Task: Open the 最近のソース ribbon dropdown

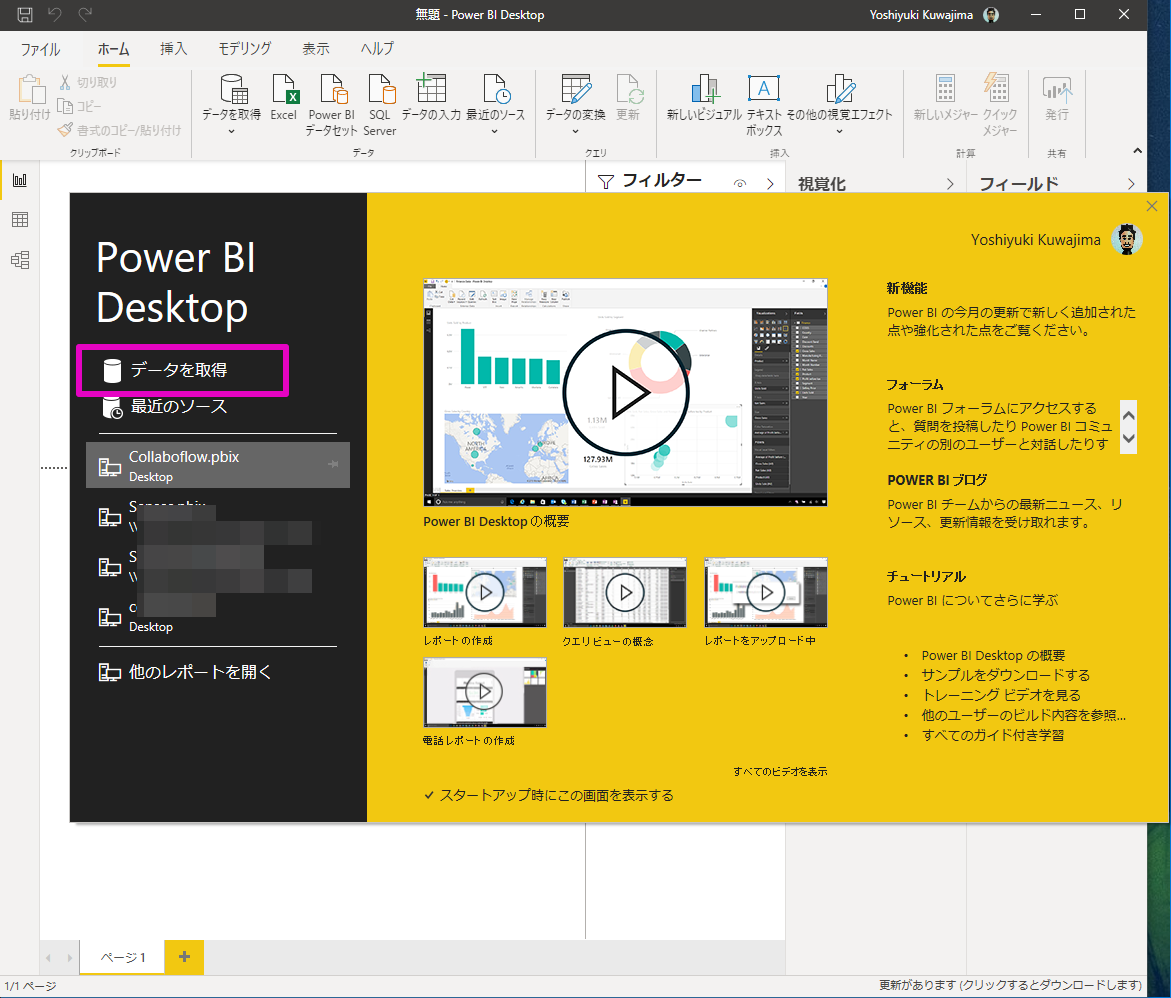Action: point(494,131)
